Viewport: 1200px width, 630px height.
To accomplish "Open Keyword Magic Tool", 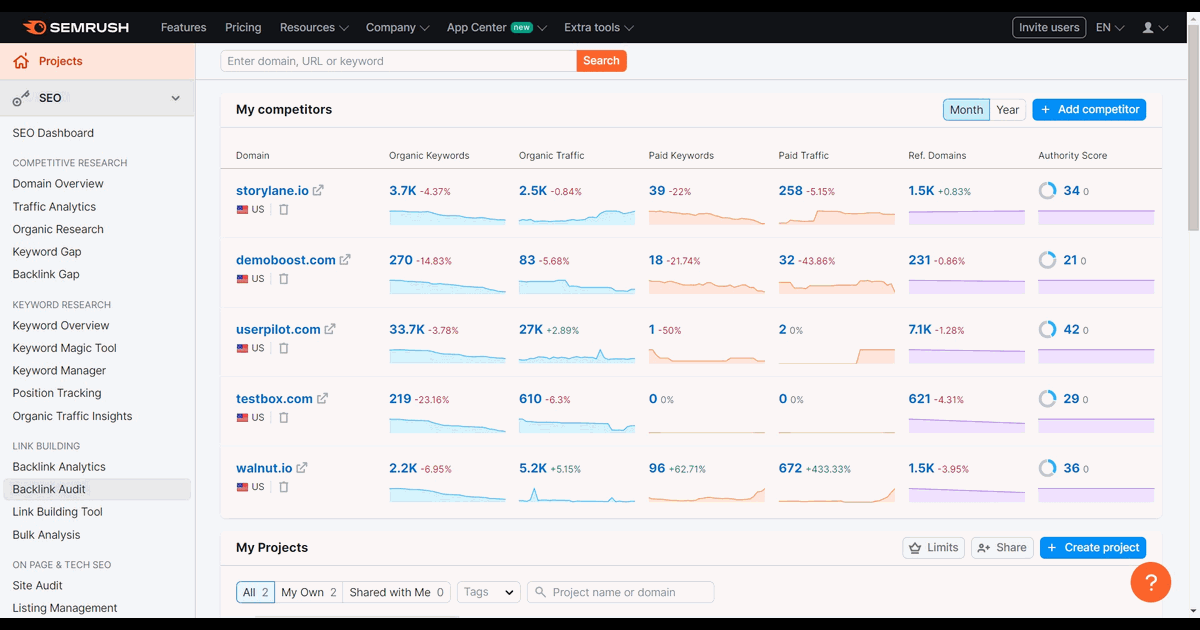I will [65, 348].
